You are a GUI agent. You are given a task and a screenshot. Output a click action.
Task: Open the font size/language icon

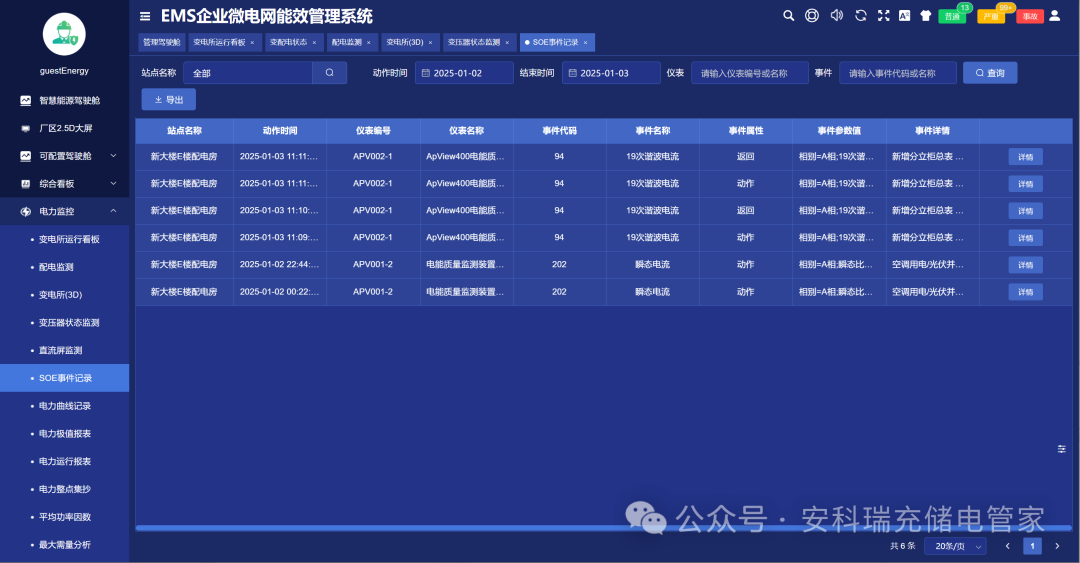(904, 15)
